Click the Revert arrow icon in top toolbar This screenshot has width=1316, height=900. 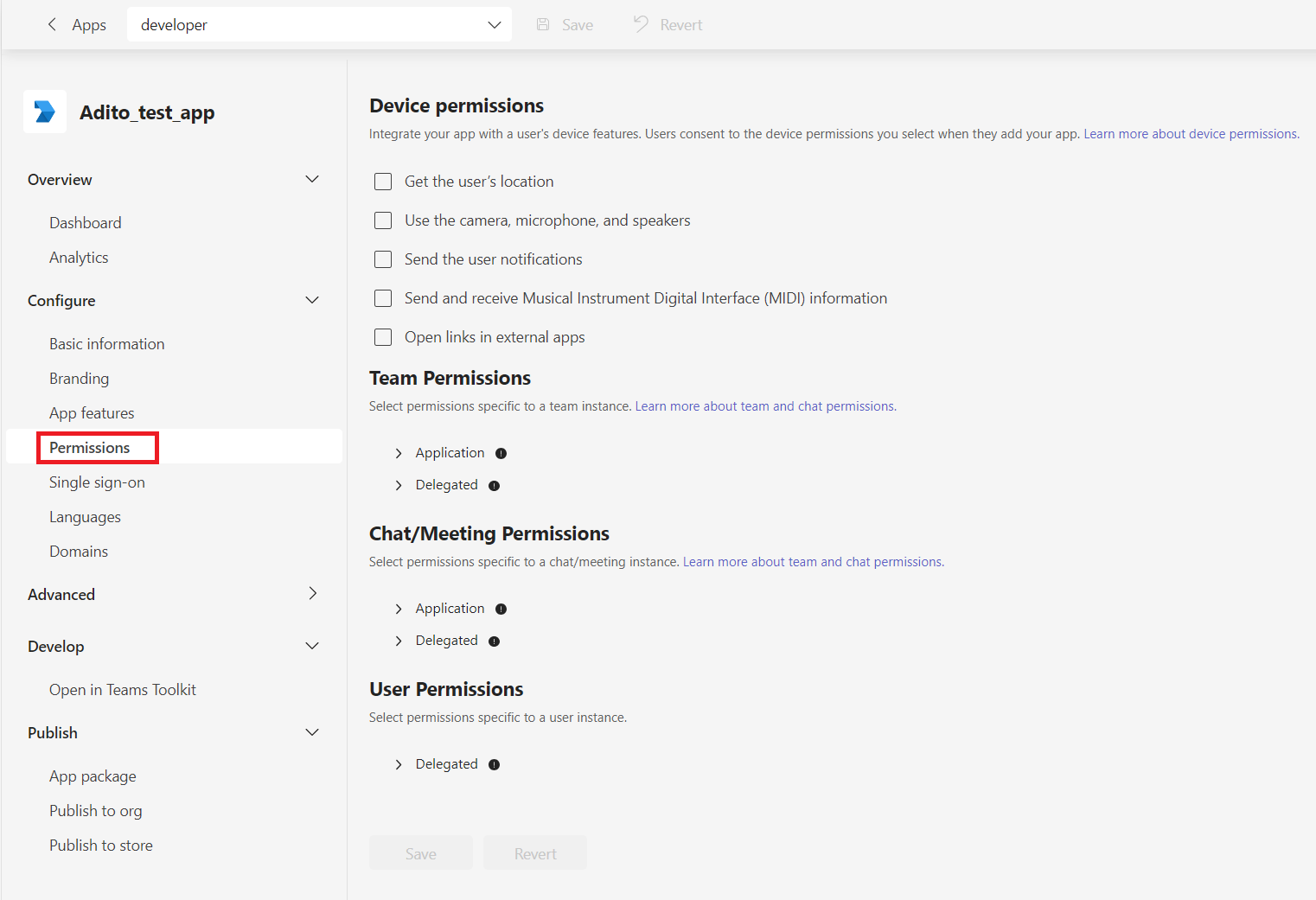641,24
